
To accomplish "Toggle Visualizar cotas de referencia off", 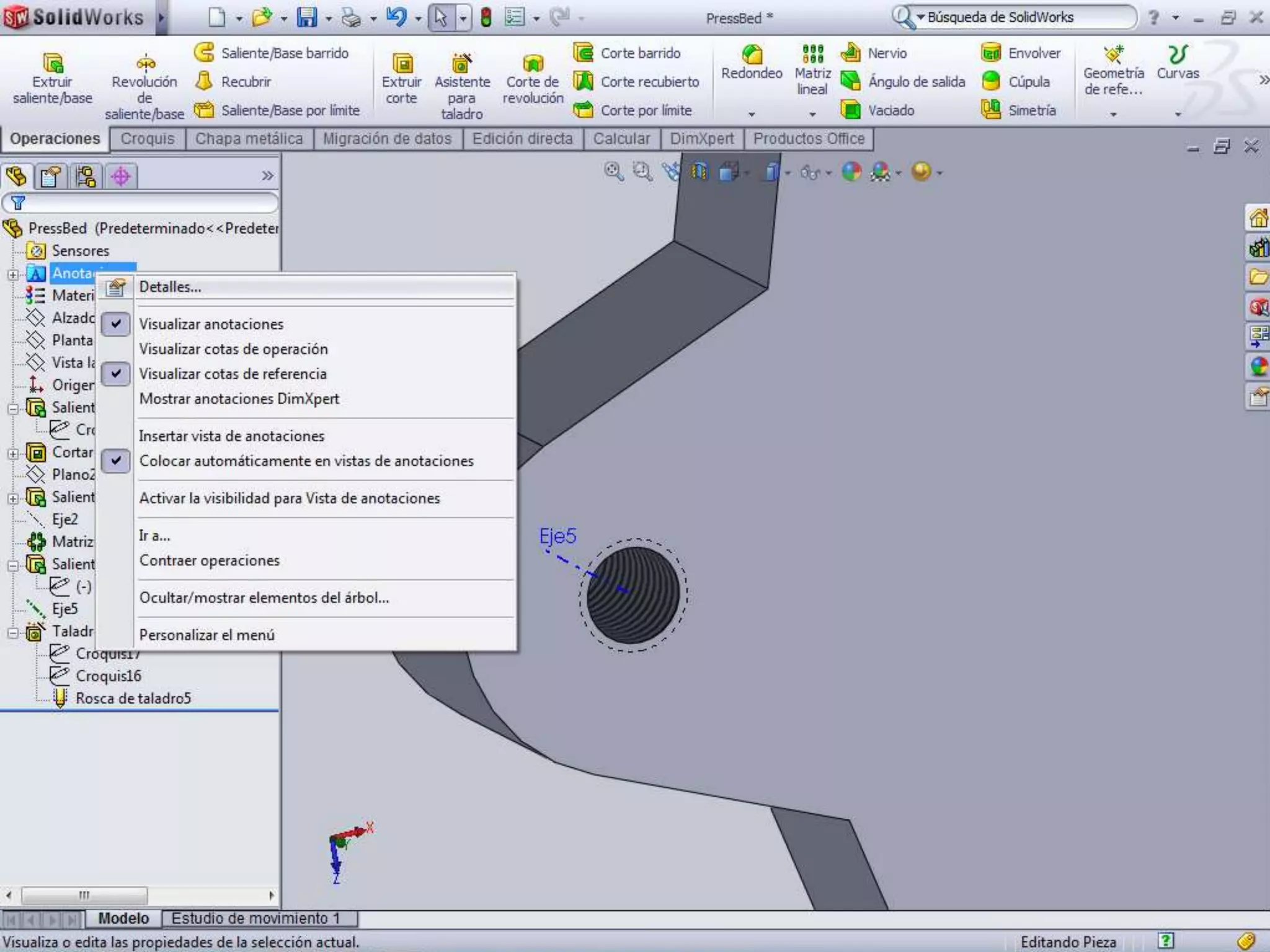I will click(x=233, y=374).
